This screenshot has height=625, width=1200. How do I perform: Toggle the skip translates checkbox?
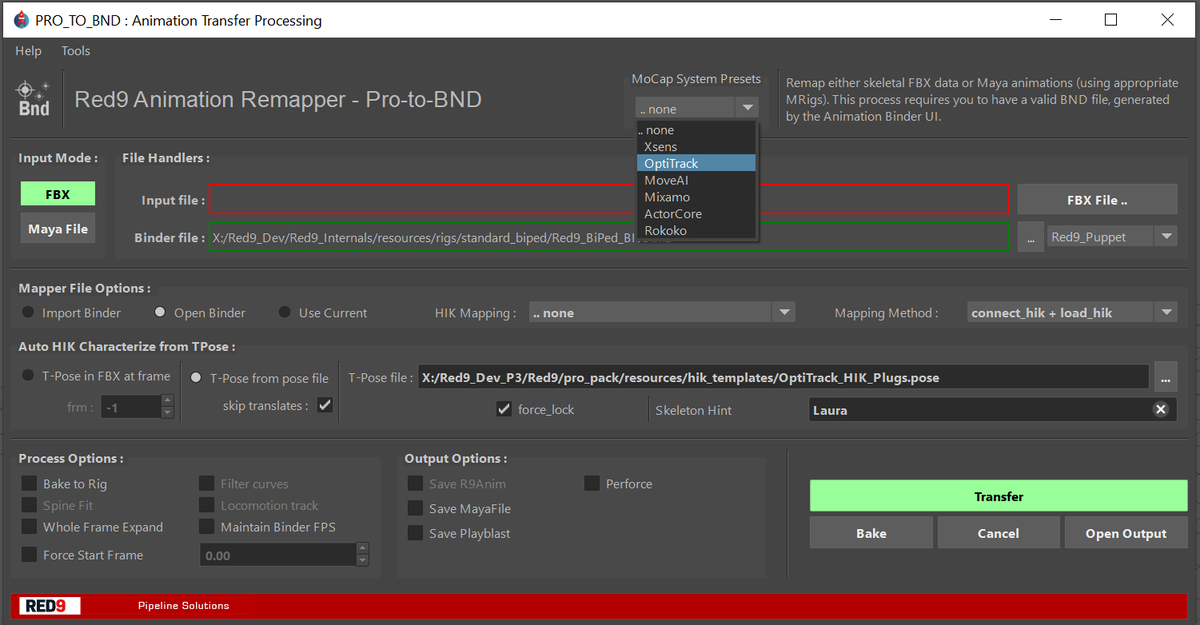[x=324, y=405]
